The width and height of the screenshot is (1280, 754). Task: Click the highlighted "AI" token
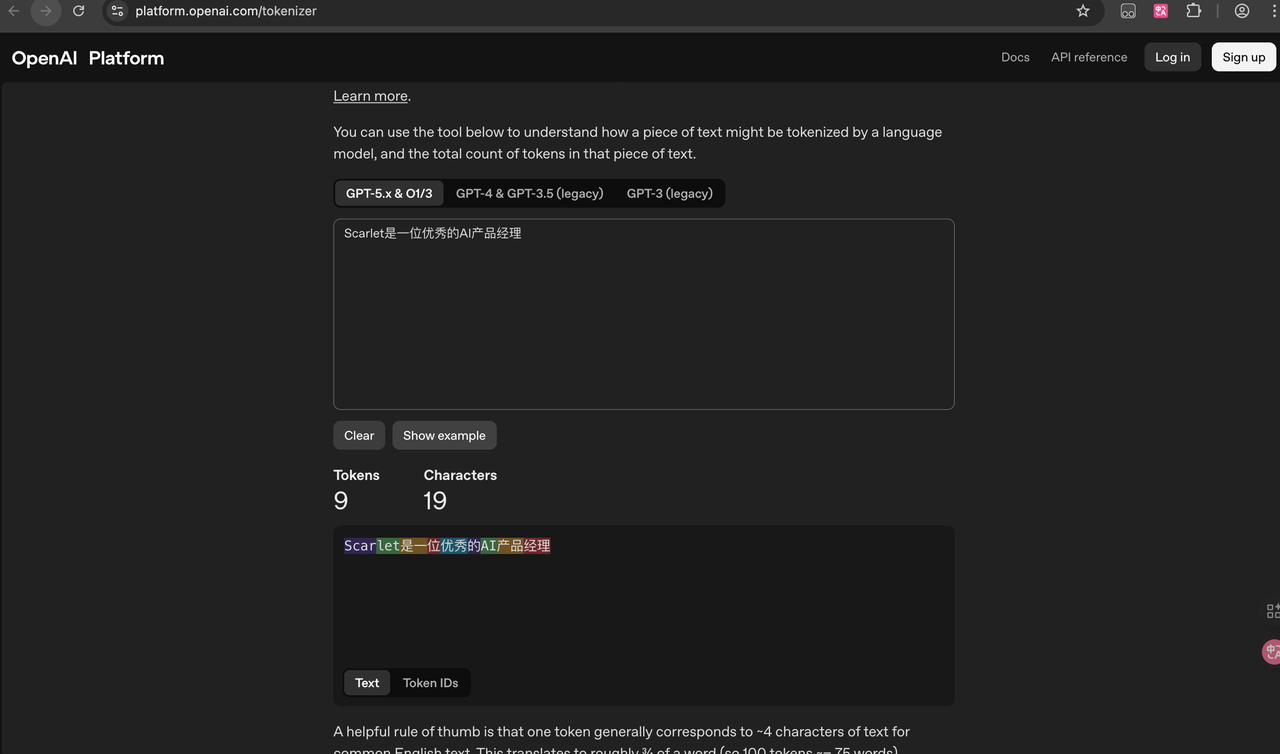point(489,546)
